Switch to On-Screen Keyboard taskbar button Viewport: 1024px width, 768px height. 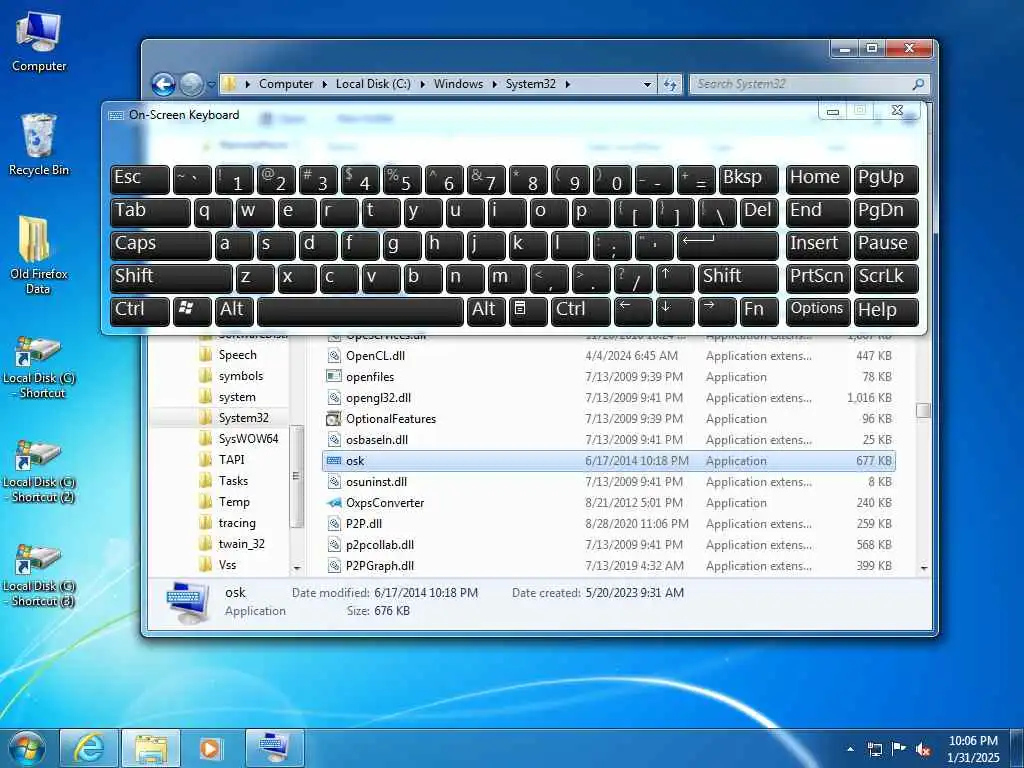(274, 748)
